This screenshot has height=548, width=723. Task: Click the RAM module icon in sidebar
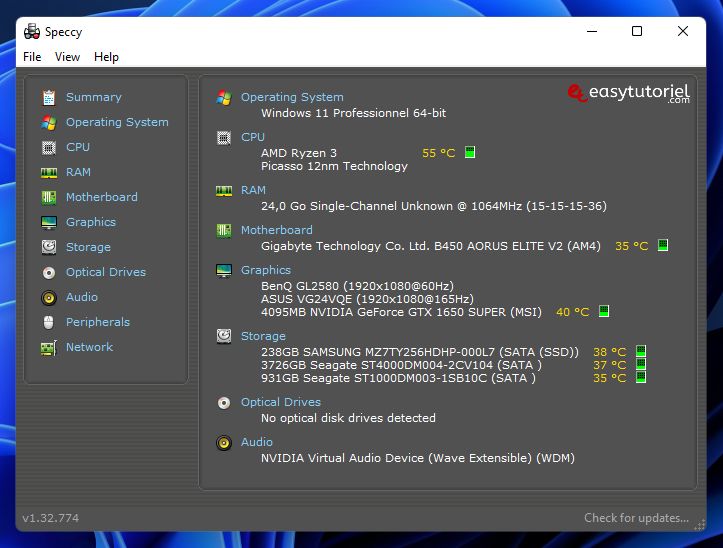click(48, 172)
